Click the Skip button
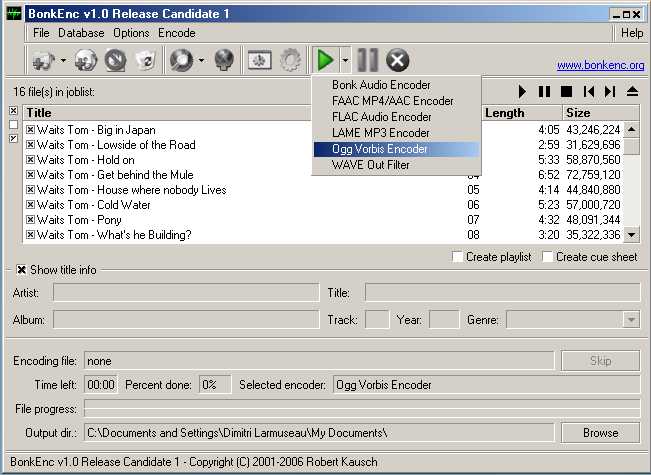The image size is (651, 475). click(x=600, y=360)
